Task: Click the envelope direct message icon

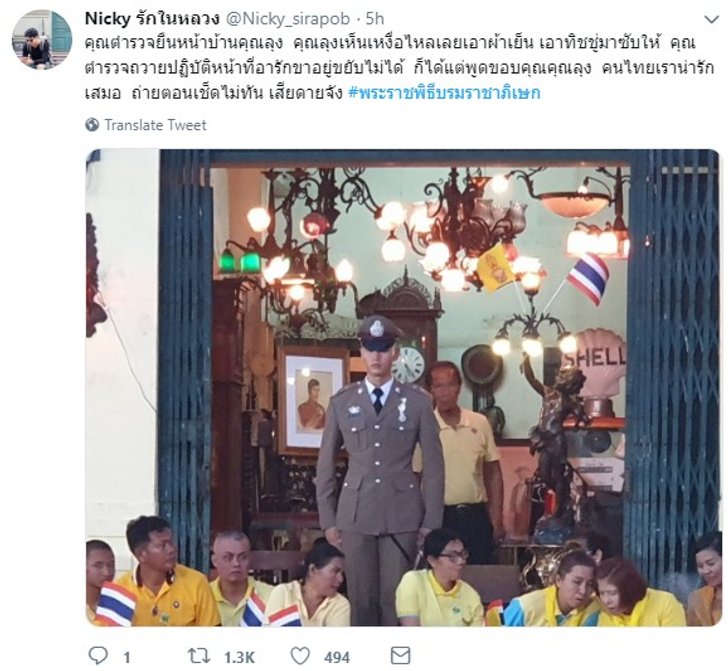Action: (x=400, y=656)
